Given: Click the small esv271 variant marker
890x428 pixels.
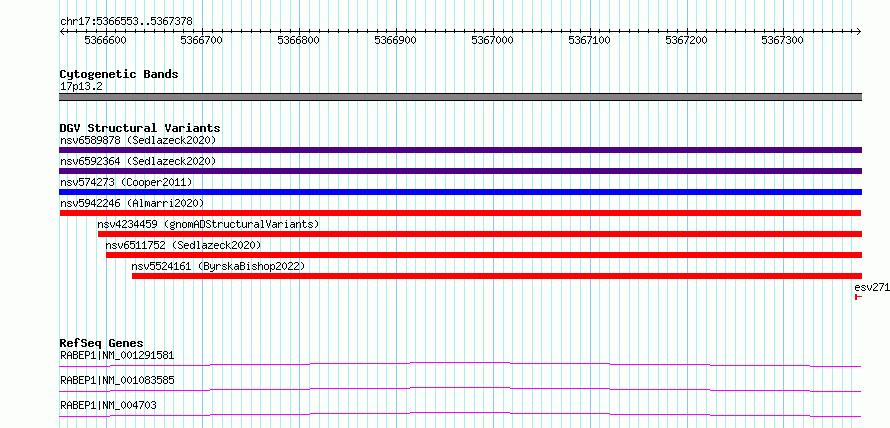Looking at the screenshot, I should [x=858, y=297].
